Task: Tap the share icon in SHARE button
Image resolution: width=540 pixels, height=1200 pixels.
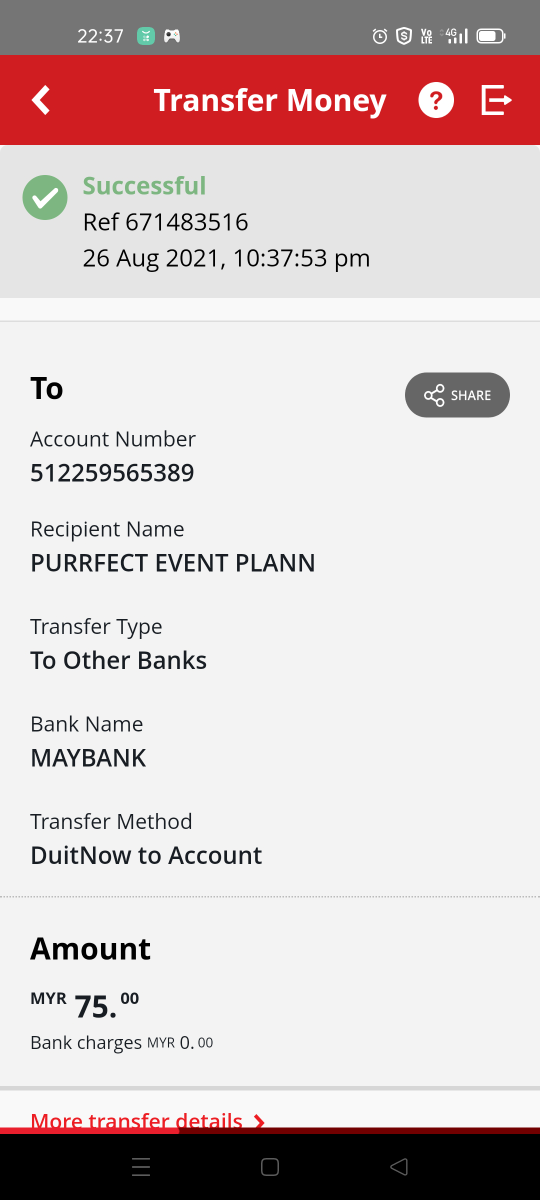Action: pos(434,395)
